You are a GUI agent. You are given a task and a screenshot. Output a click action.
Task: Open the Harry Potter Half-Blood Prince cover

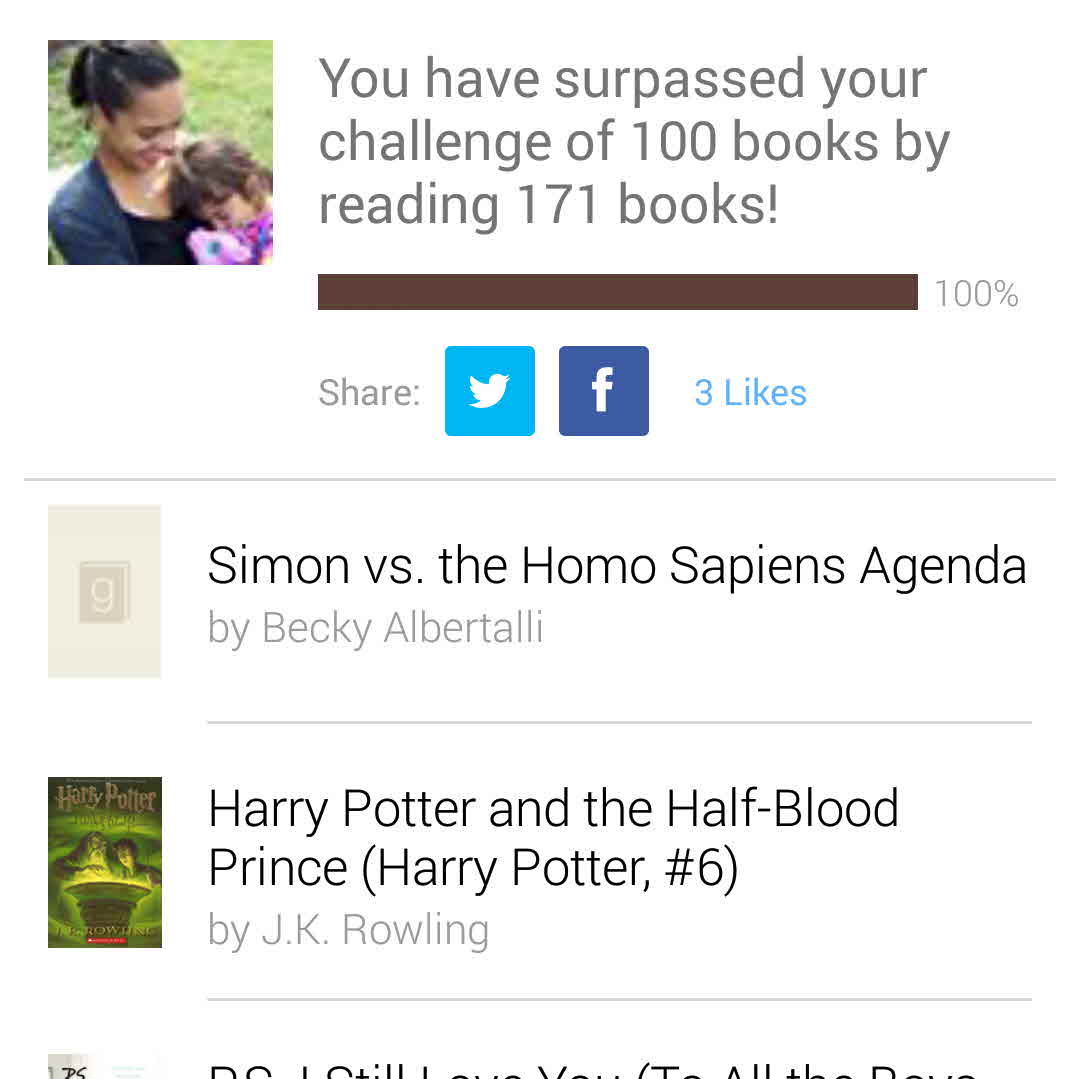(104, 862)
